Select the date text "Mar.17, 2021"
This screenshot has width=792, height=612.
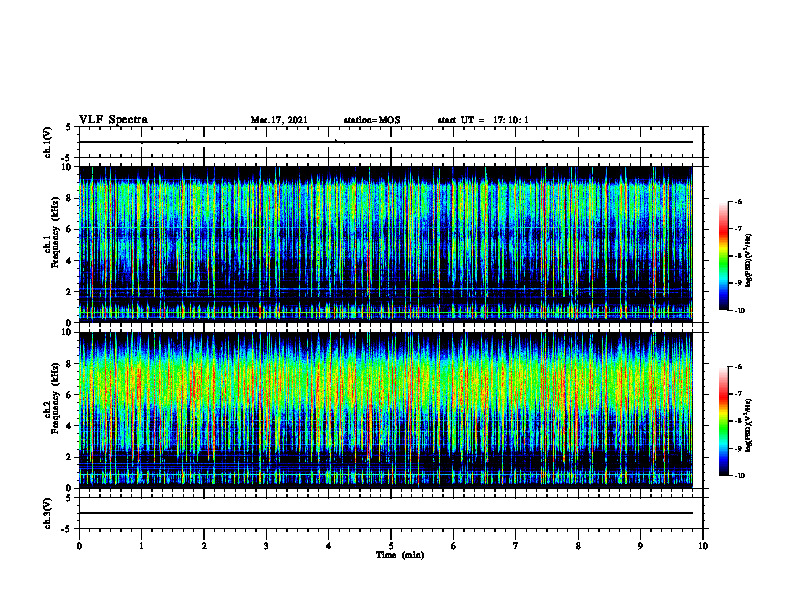(x=279, y=120)
